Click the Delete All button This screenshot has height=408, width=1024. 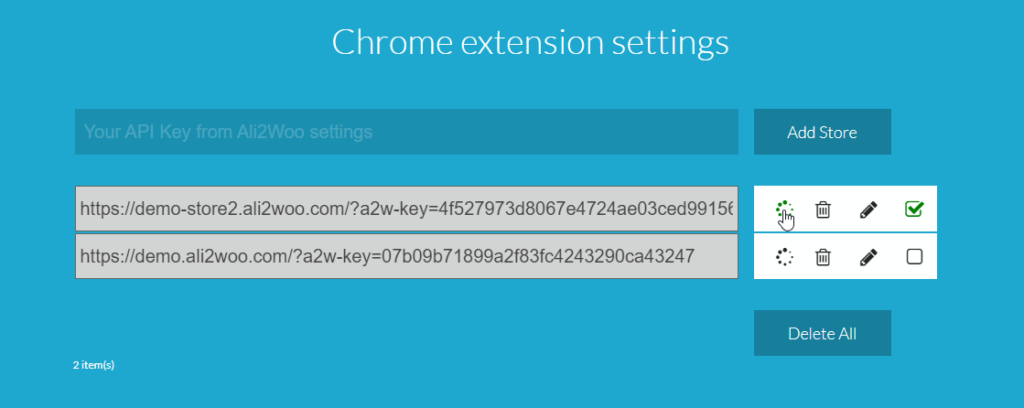tap(822, 333)
